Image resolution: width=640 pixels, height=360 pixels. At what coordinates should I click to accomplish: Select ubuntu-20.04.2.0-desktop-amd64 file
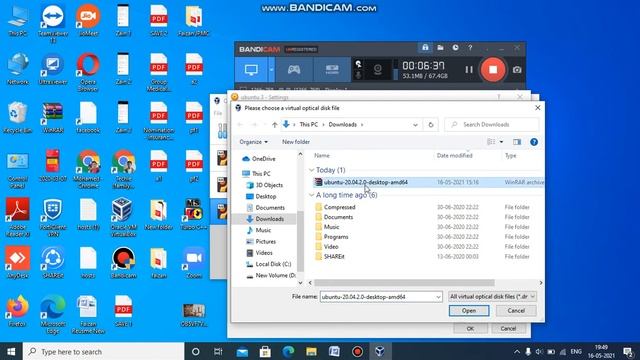click(429, 182)
